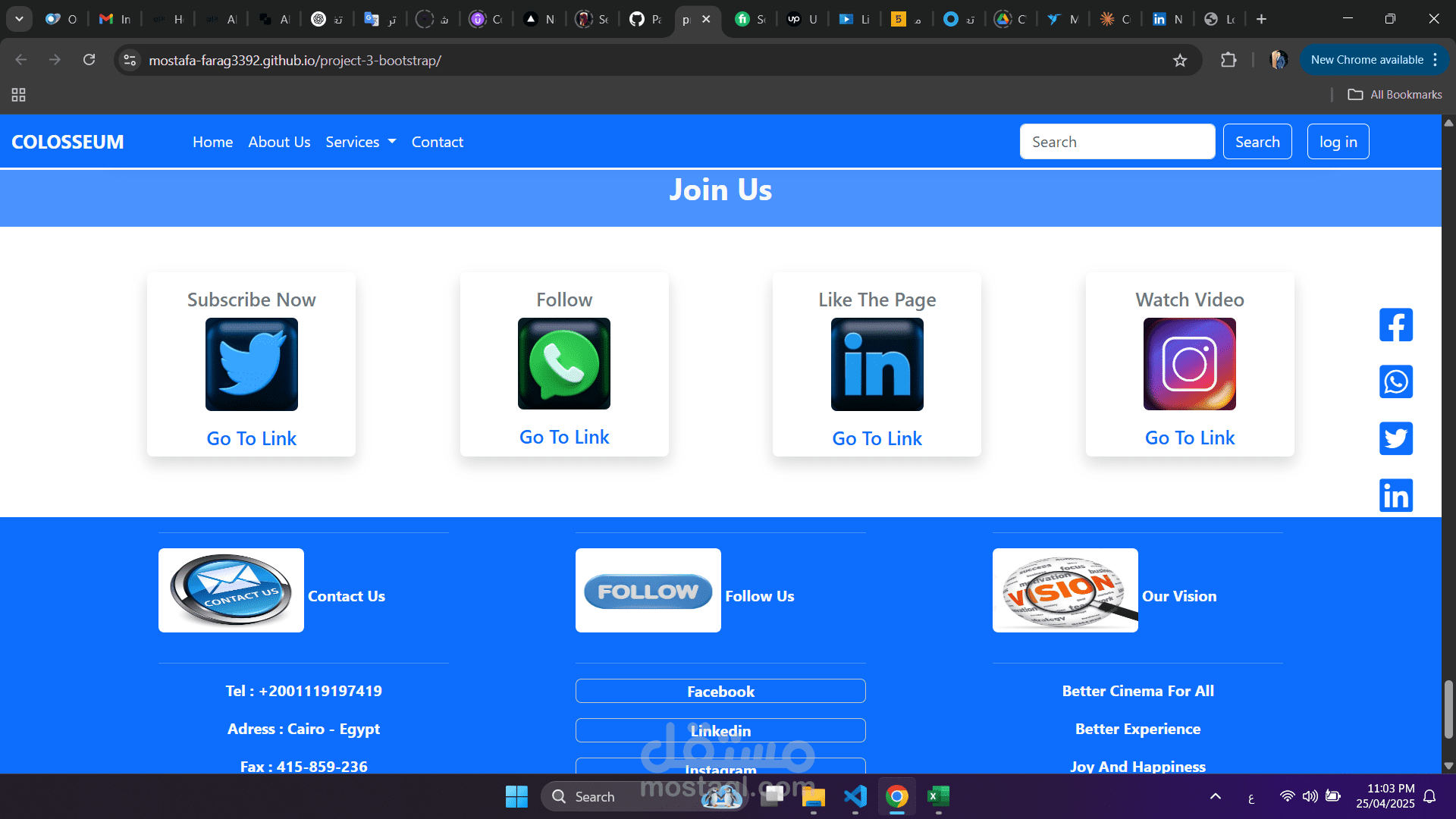The height and width of the screenshot is (819, 1456).
Task: Open the Chrome extensions puzzle icon
Action: click(1228, 61)
